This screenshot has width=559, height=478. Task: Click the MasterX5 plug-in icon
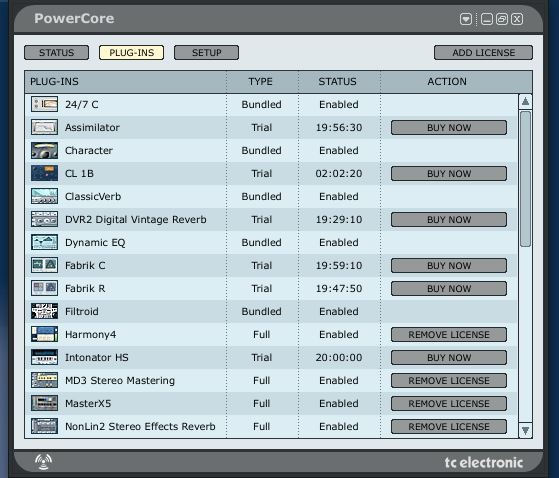pos(44,403)
